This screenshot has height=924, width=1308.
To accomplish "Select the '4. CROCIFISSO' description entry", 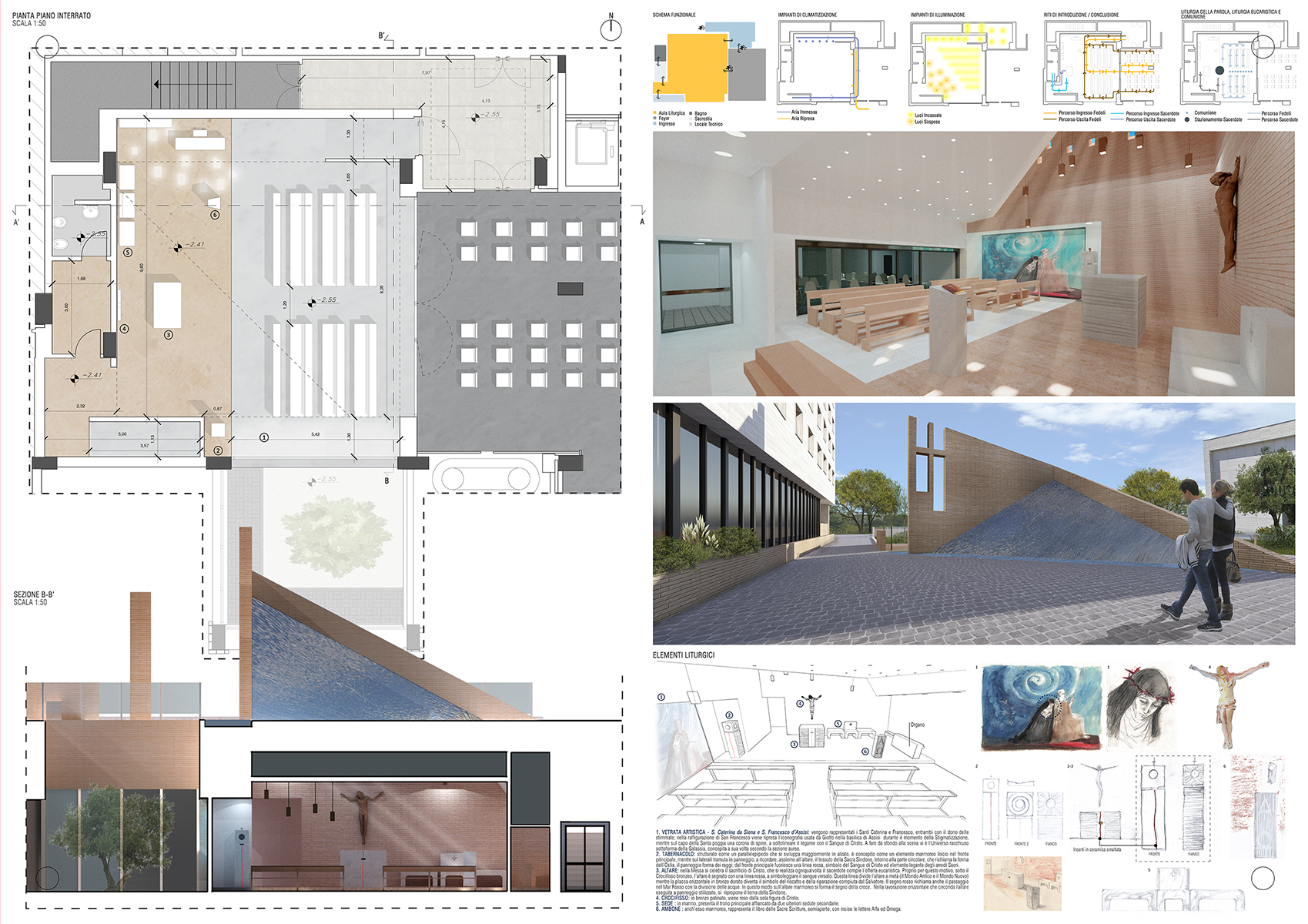I will click(728, 898).
